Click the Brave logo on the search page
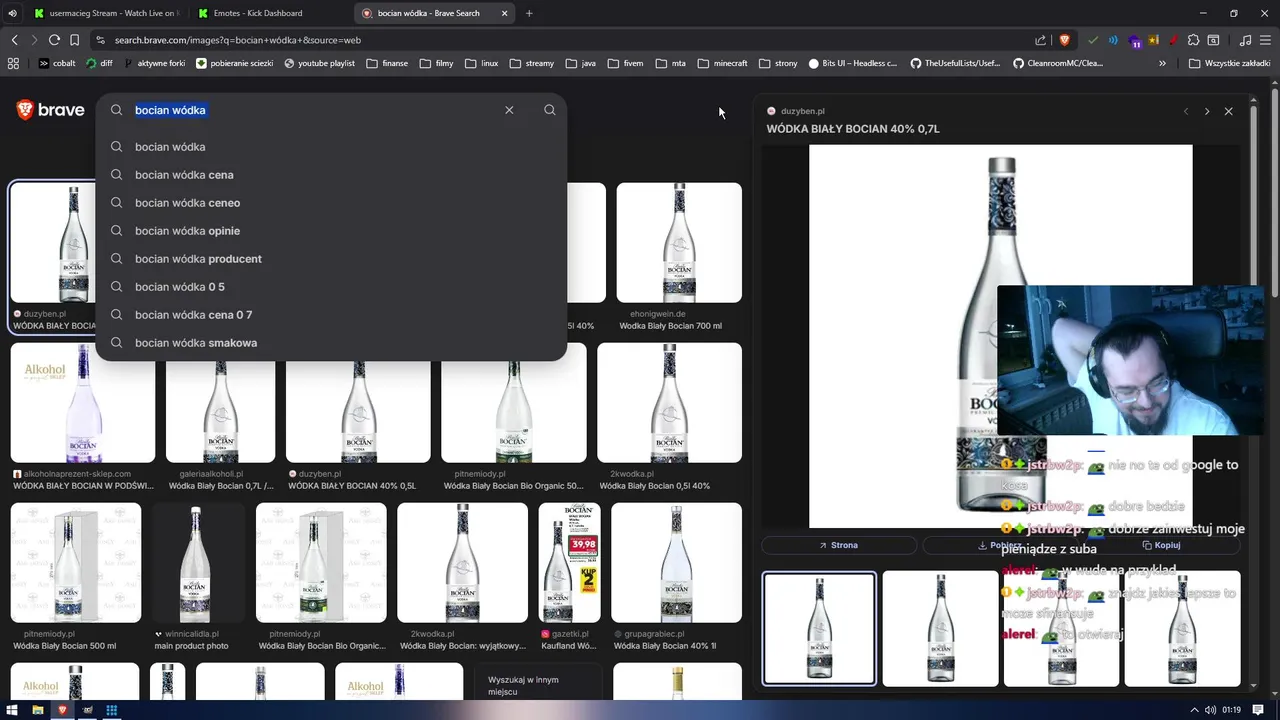The width and height of the screenshot is (1280, 720). tap(50, 110)
